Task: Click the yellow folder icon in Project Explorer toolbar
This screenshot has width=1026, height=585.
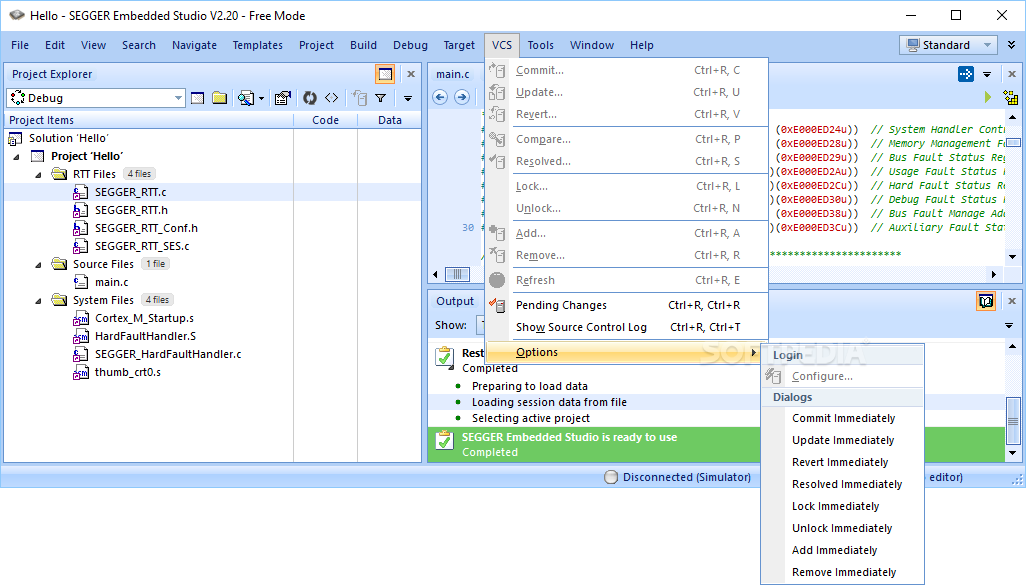Action: click(220, 98)
